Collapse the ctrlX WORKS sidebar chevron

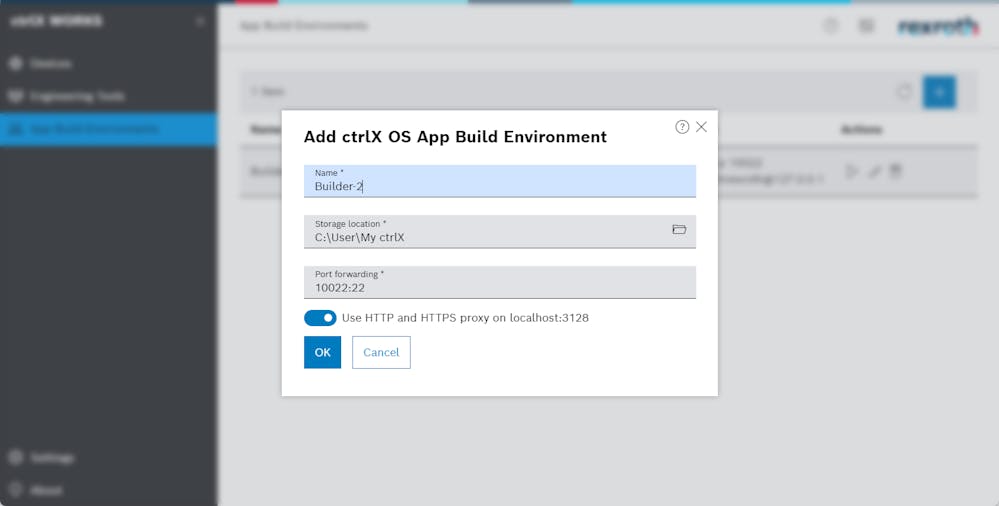(200, 21)
